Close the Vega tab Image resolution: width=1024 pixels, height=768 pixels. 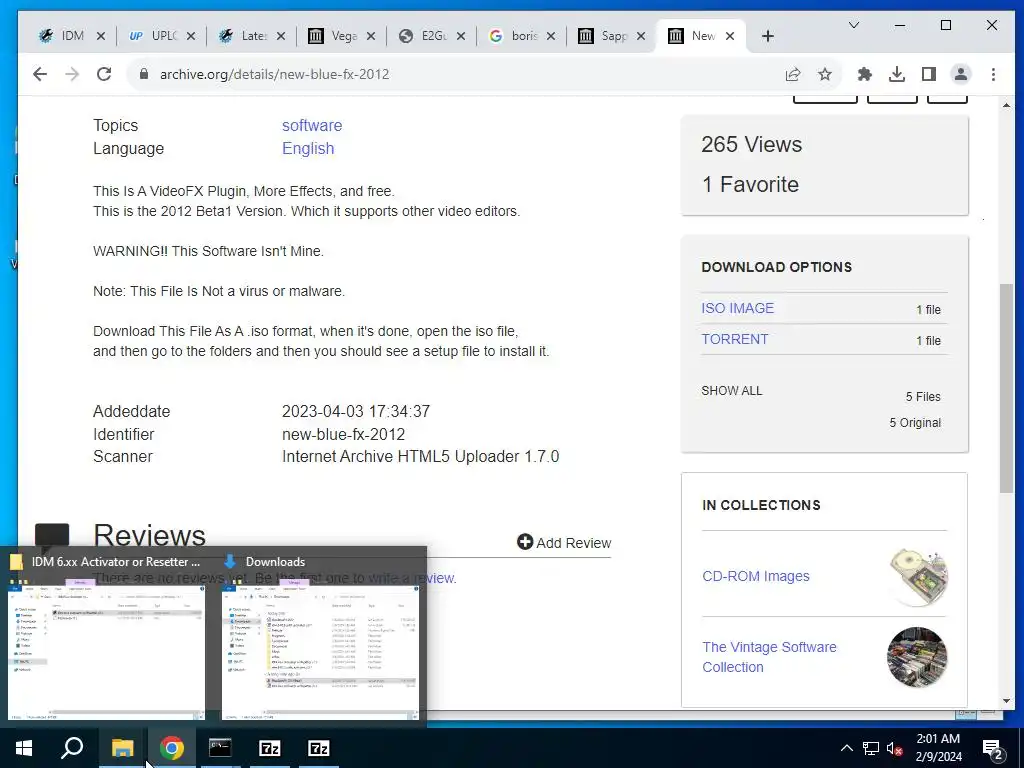coord(371,36)
